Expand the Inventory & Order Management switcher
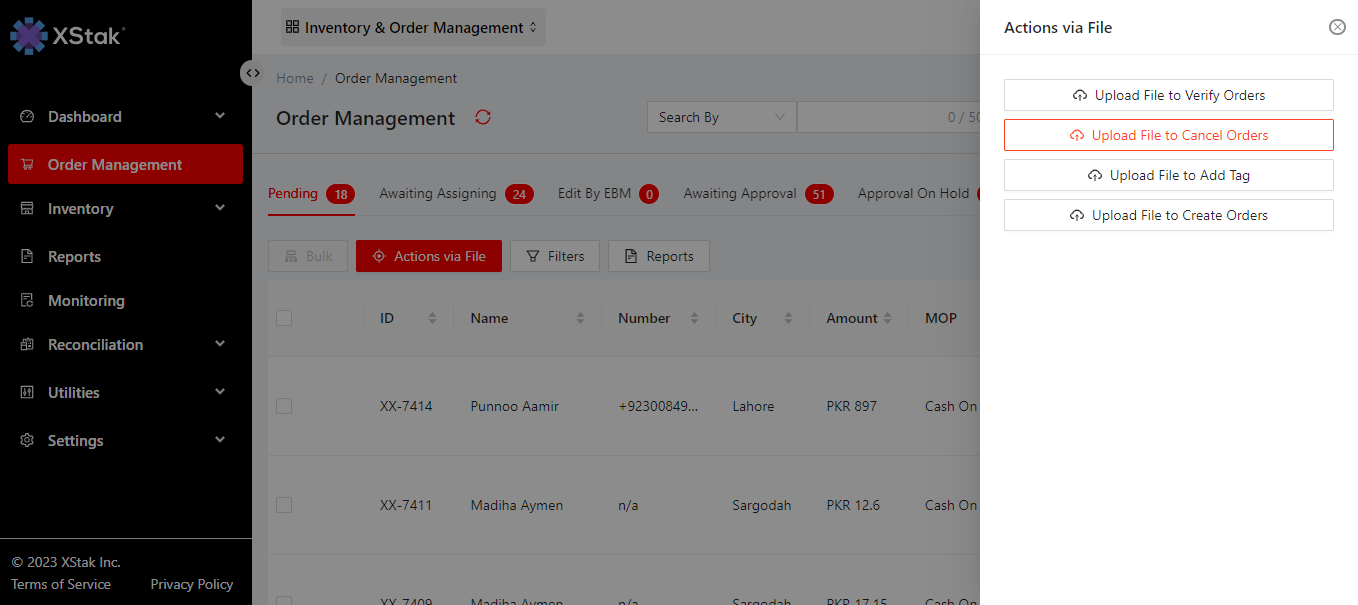1358x605 pixels. 412,28
